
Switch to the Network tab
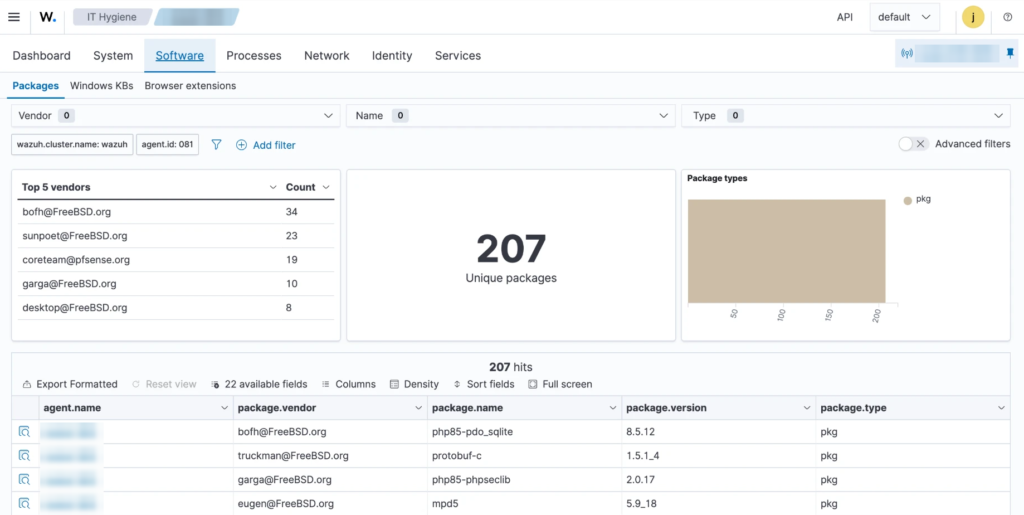pyautogui.click(x=327, y=55)
